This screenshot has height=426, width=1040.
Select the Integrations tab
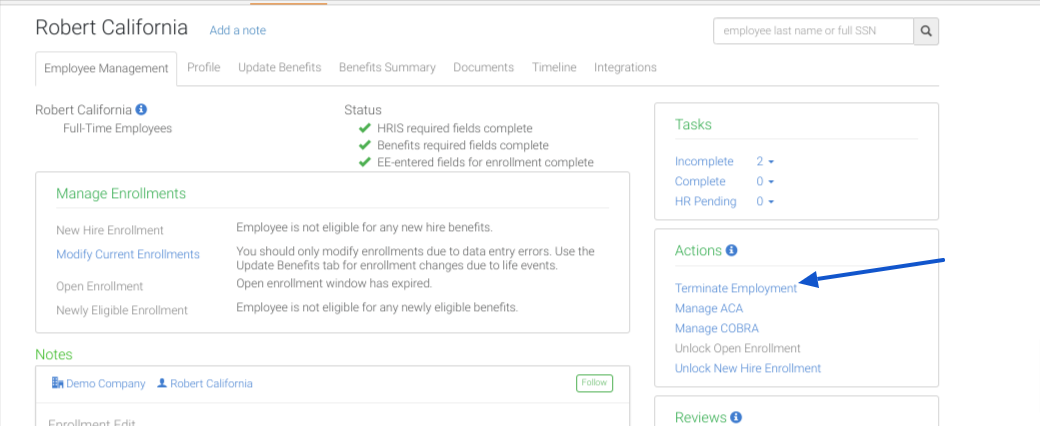[625, 67]
